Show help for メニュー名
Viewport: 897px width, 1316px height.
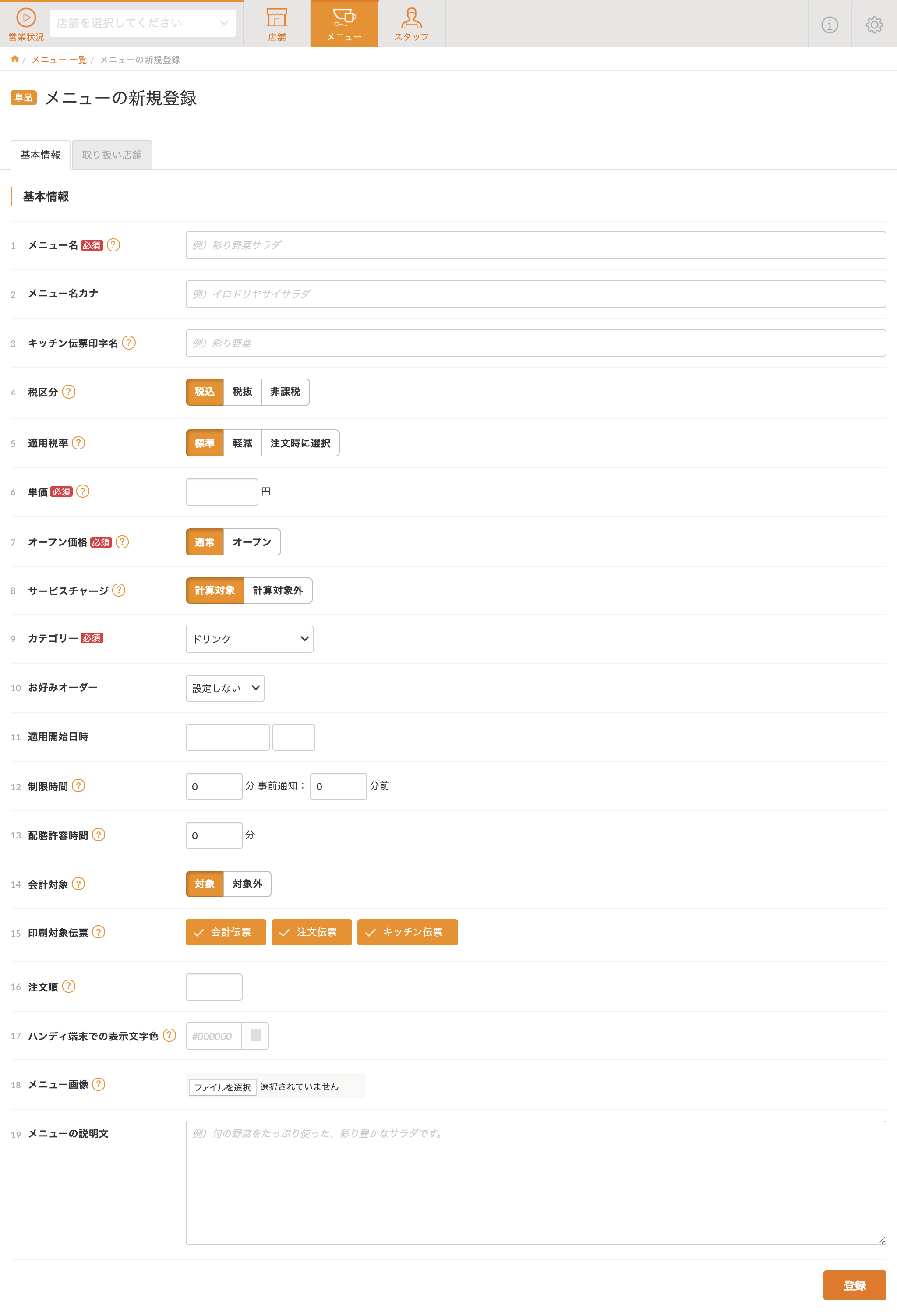(113, 244)
